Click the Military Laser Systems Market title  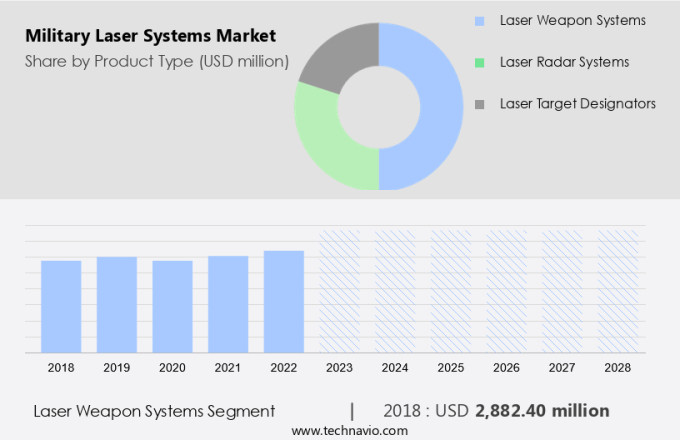point(150,37)
